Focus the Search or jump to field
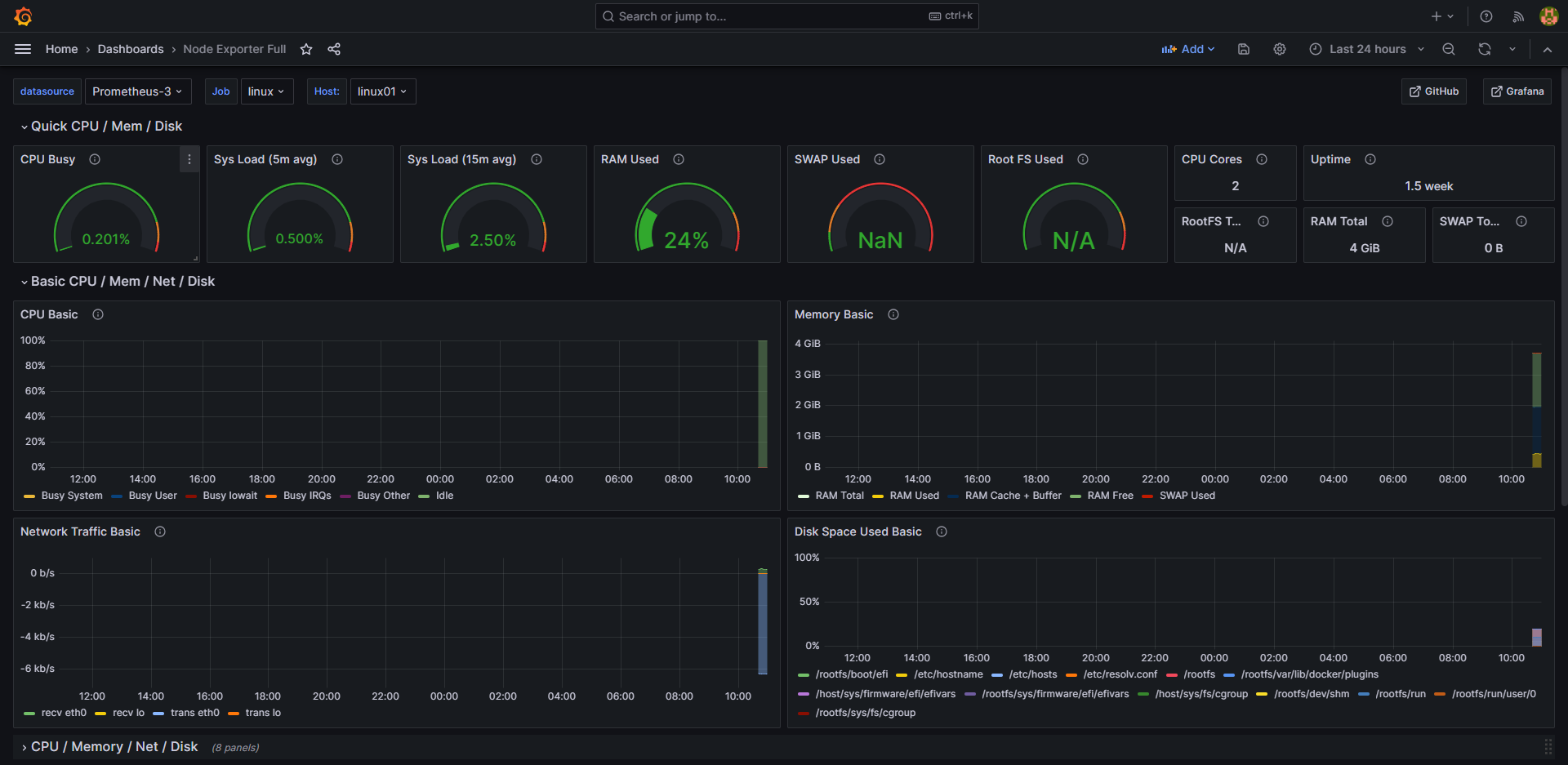 tap(786, 16)
